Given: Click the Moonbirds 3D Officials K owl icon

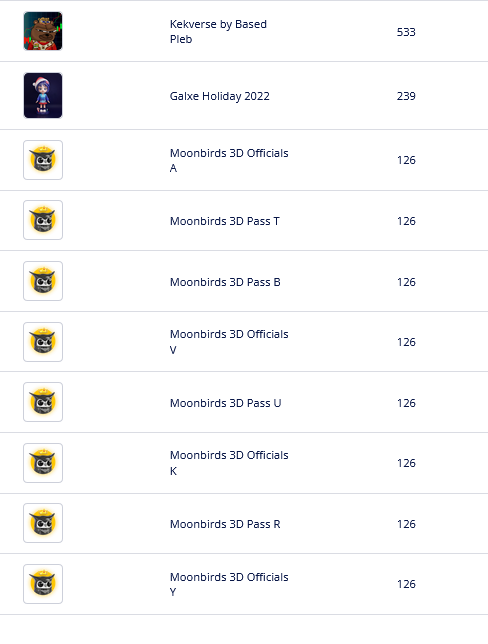Looking at the screenshot, I should [43, 463].
